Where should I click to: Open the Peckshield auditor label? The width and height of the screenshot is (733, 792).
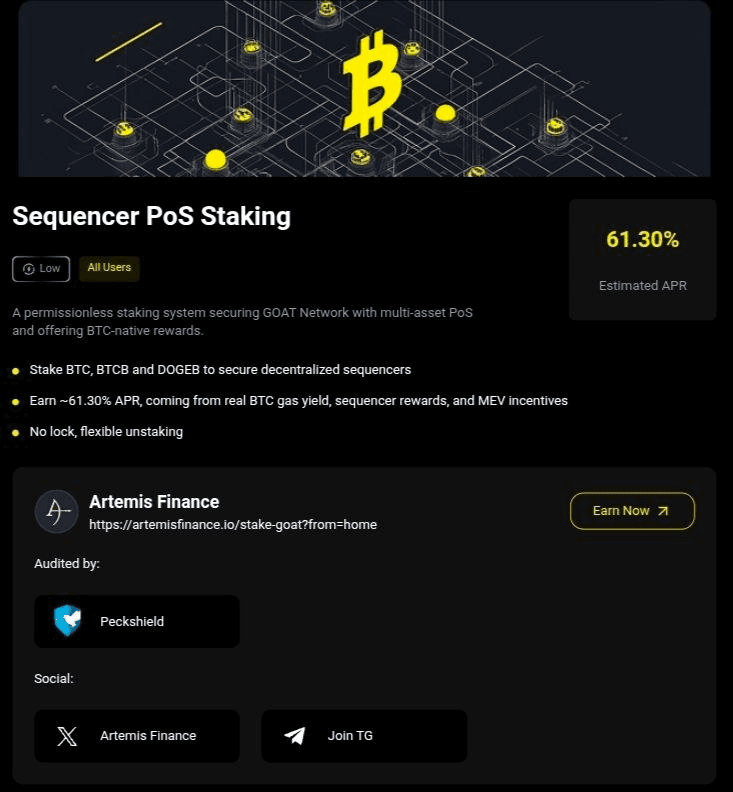point(132,621)
